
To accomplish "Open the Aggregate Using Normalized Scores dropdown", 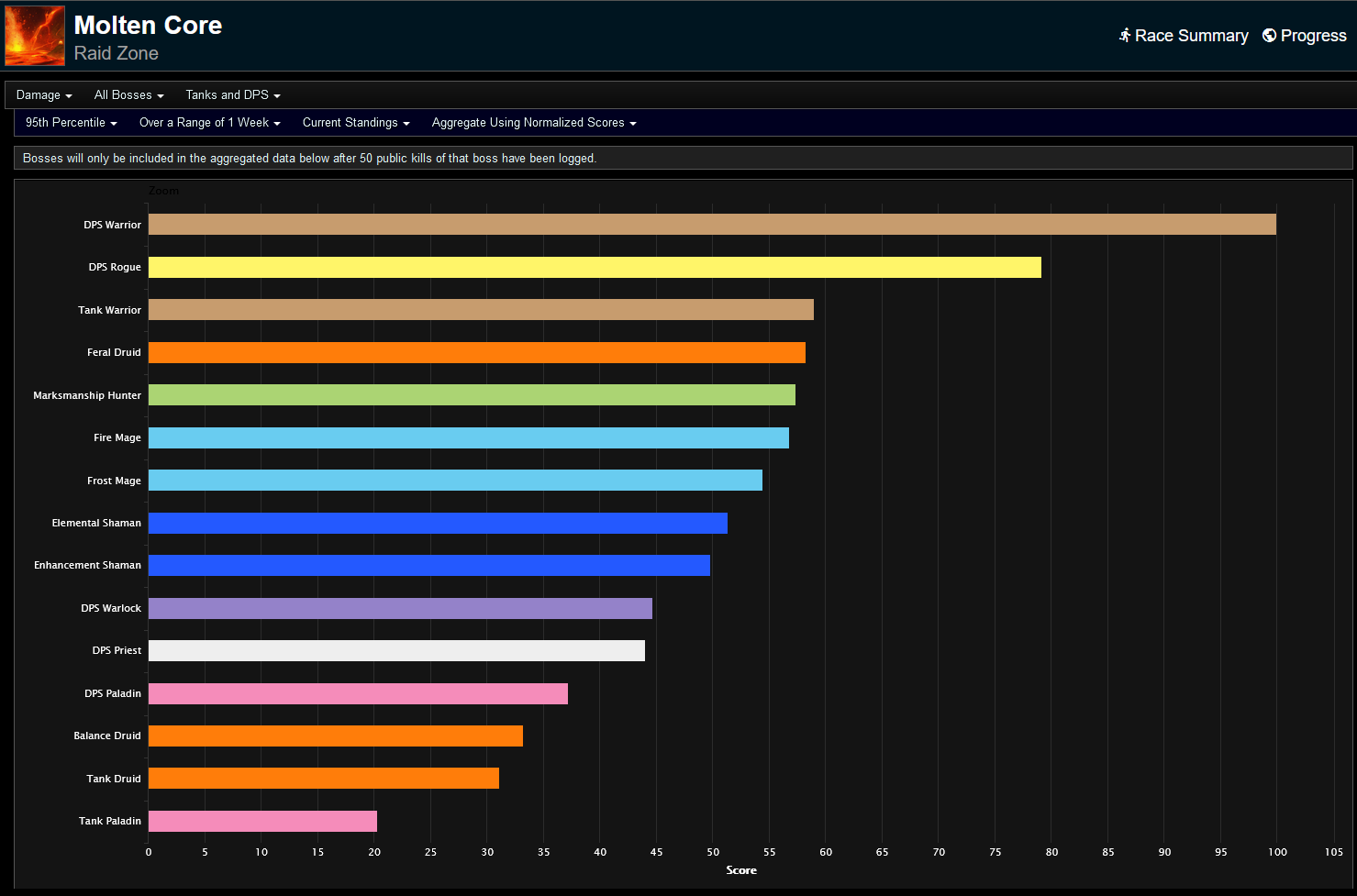I will 532,122.
